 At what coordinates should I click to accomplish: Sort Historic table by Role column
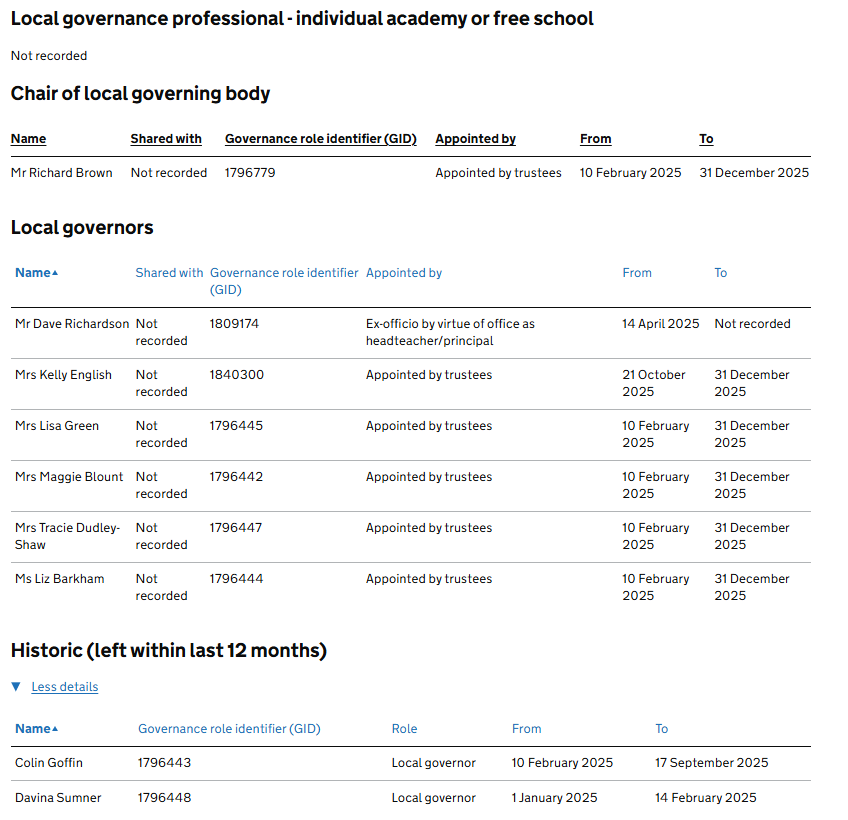[404, 729]
